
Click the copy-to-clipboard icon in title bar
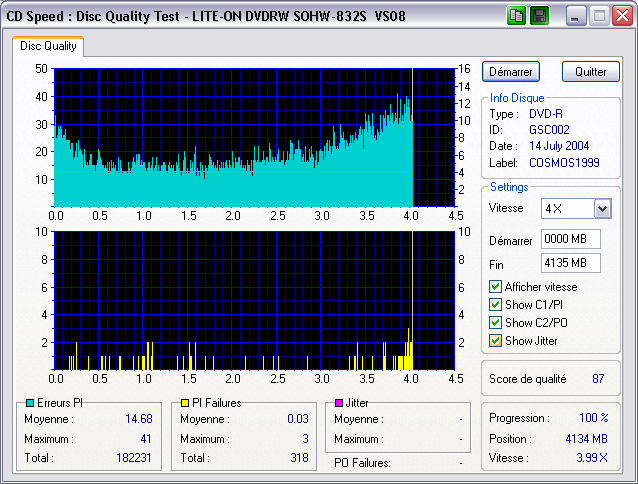pyautogui.click(x=517, y=15)
